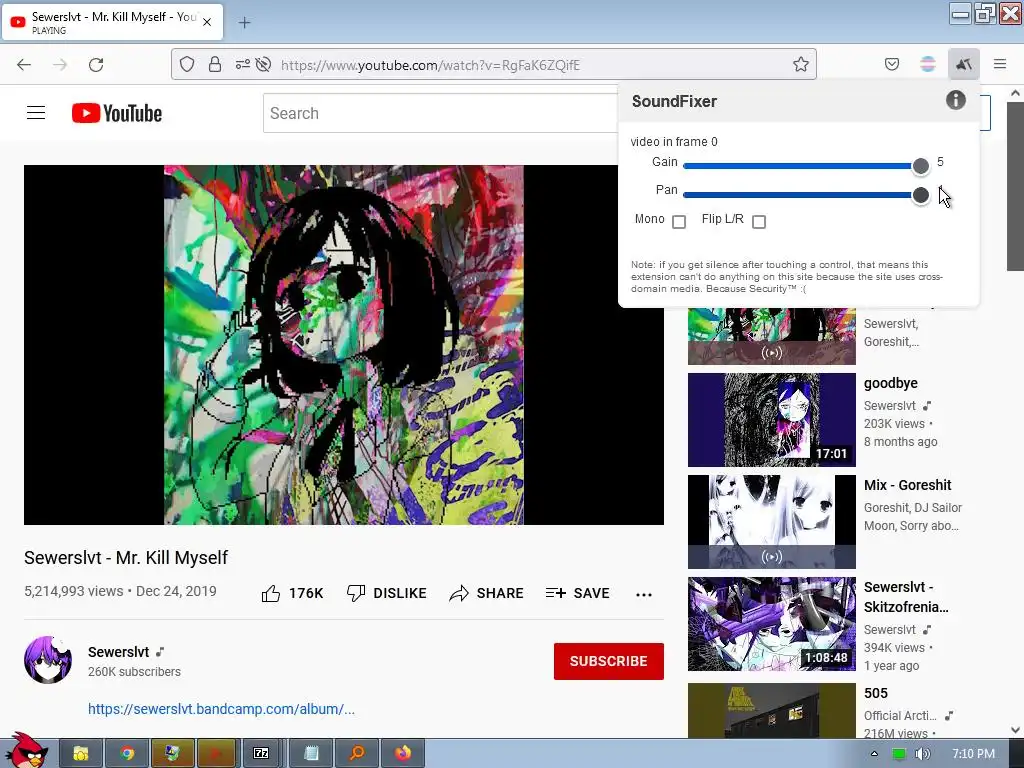Click the browser forward arrow
Screen dimensions: 1024x768
tap(60, 65)
